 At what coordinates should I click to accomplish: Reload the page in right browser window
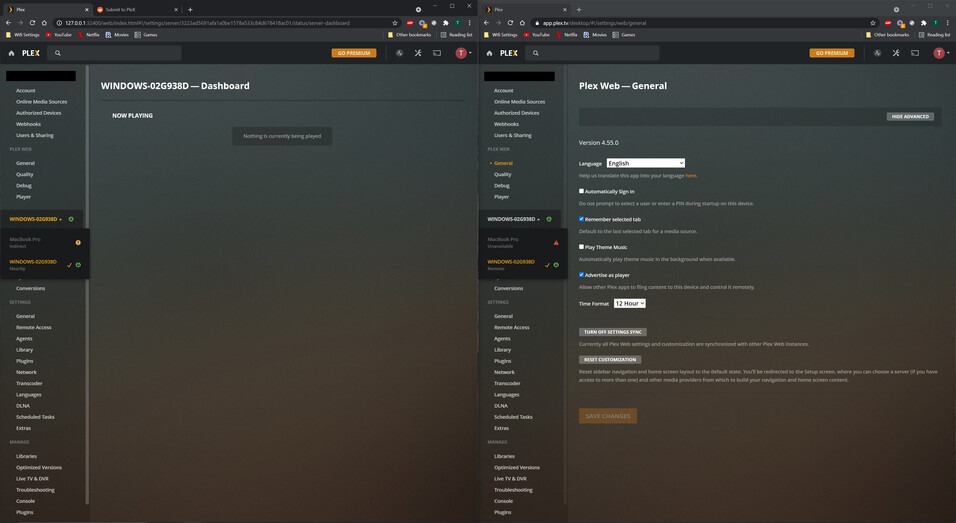pyautogui.click(x=510, y=23)
